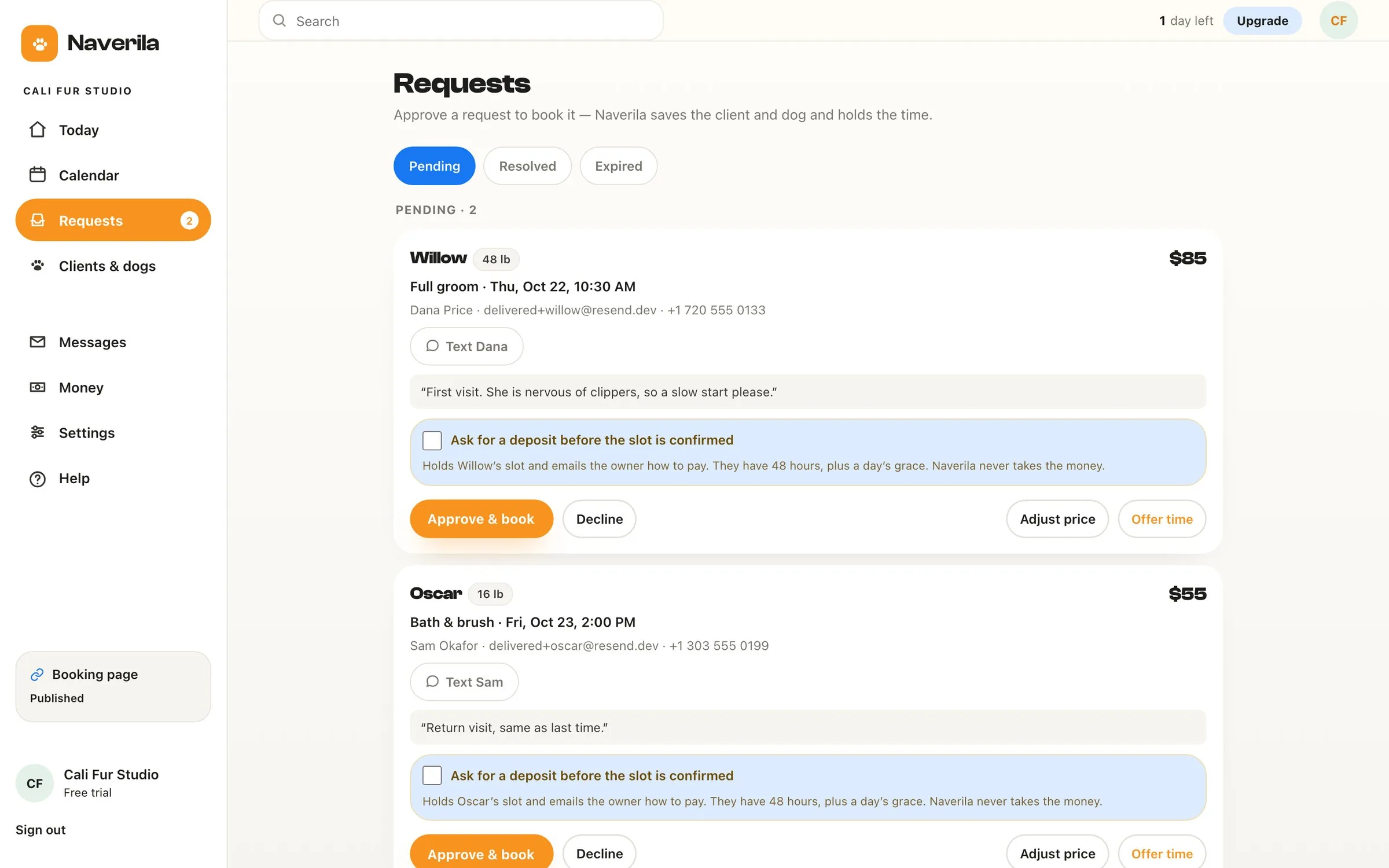Adjust price for Willow's request
Viewport: 1389px width, 868px height.
click(1057, 519)
